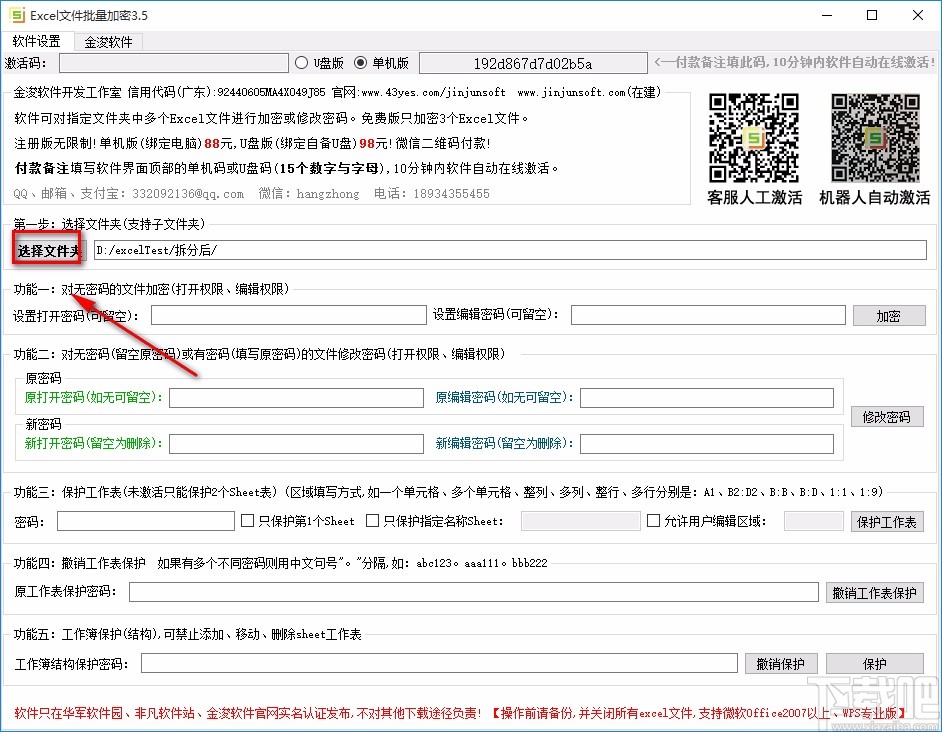Click the 保护 button in 功能五
Viewport: 942px width, 732px height.
875,663
